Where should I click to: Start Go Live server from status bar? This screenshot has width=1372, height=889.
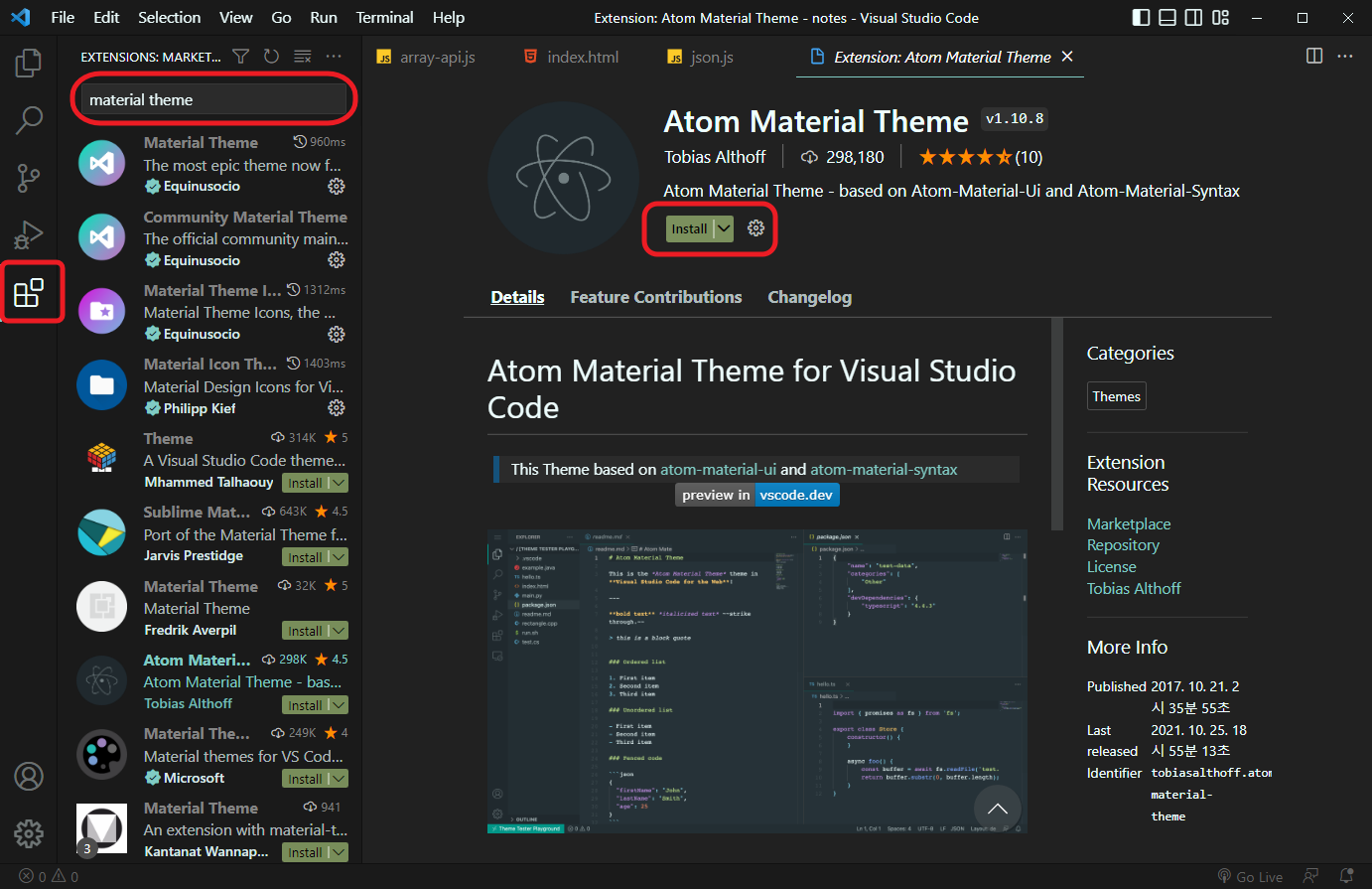pos(1250,877)
